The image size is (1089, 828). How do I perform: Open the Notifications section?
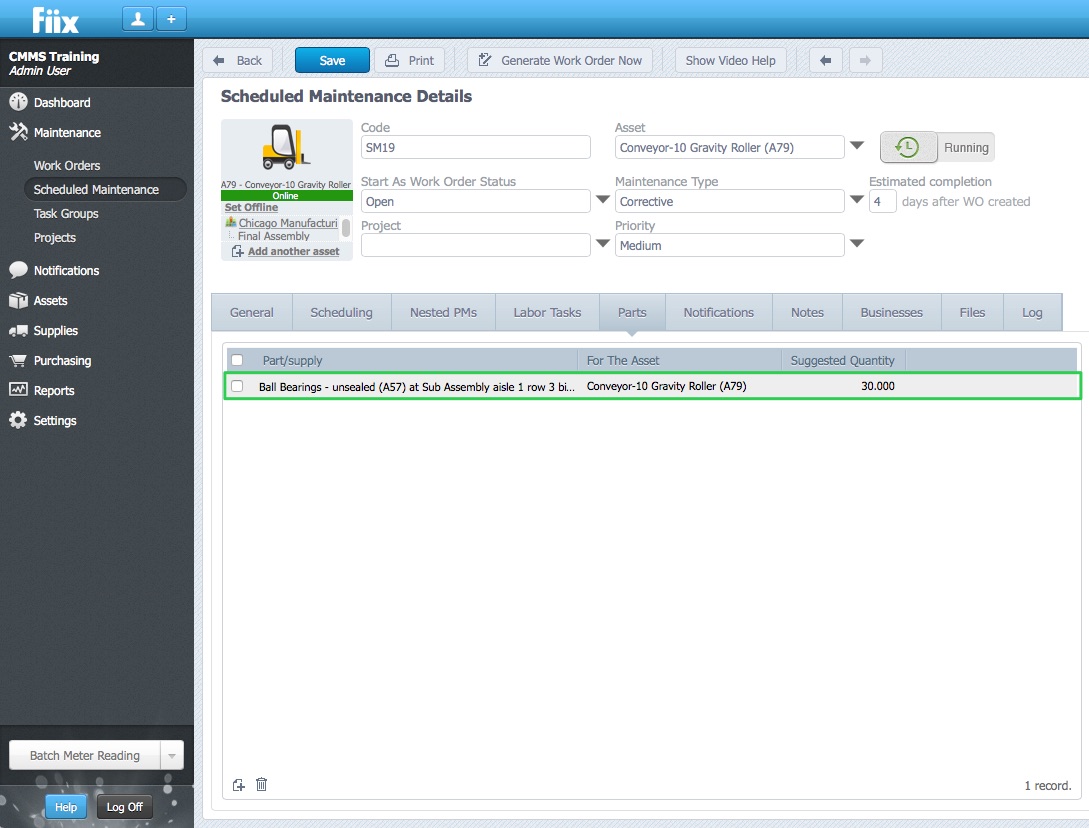click(66, 270)
